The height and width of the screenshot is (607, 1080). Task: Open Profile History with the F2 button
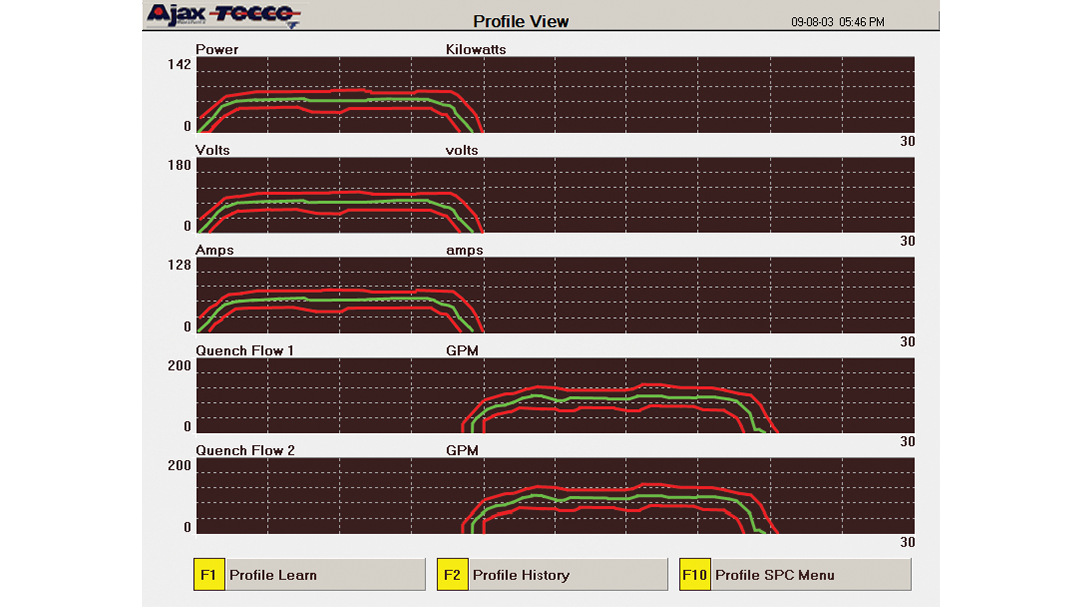pos(552,575)
